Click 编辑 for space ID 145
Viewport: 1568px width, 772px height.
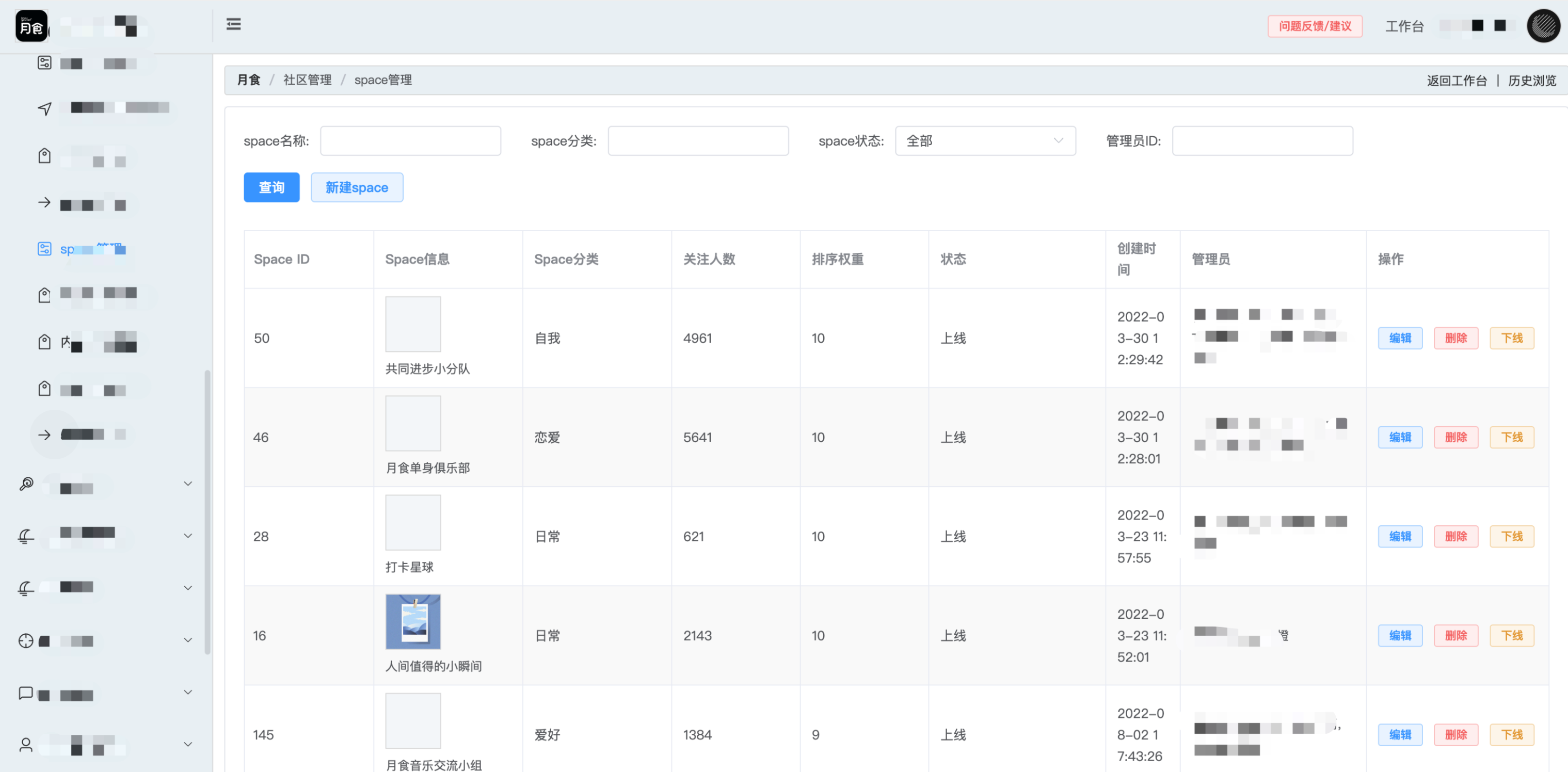pos(1400,735)
